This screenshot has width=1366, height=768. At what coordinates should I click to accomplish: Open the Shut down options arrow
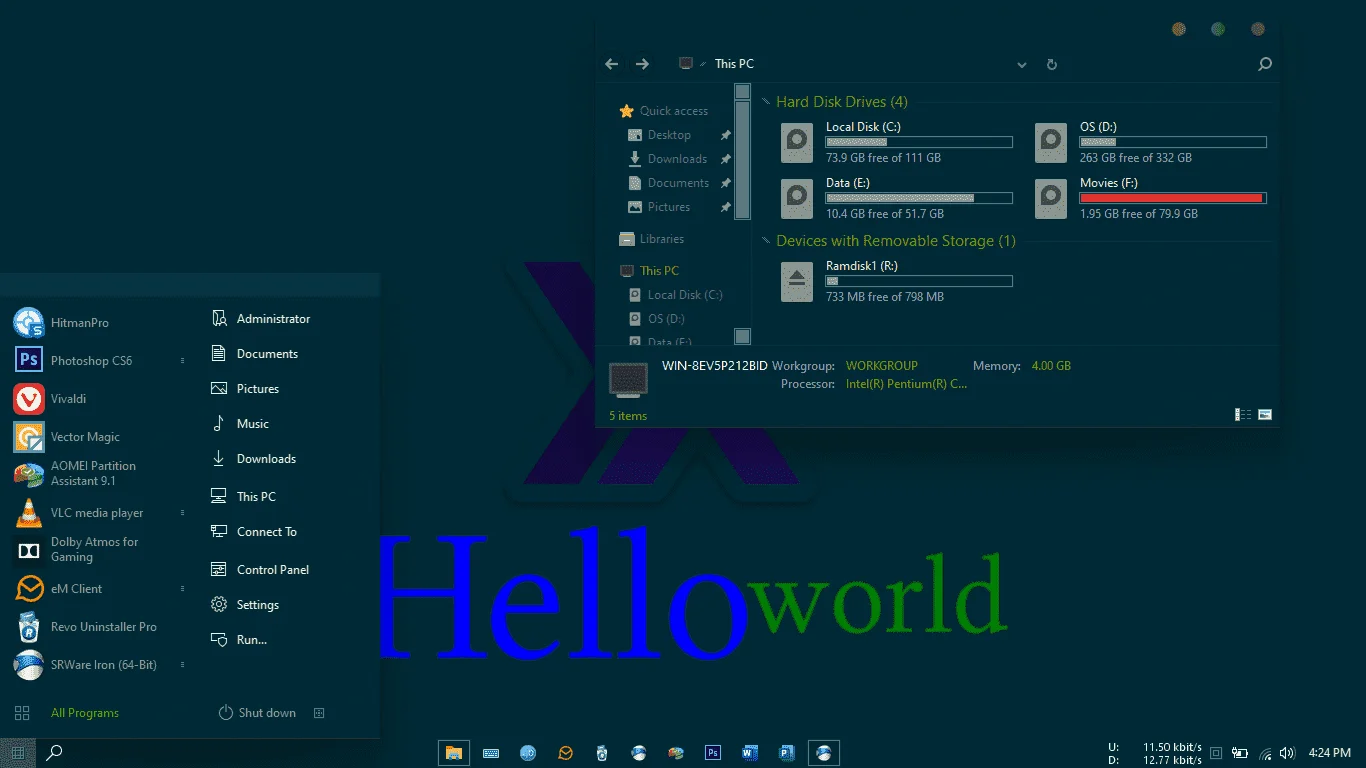point(319,713)
